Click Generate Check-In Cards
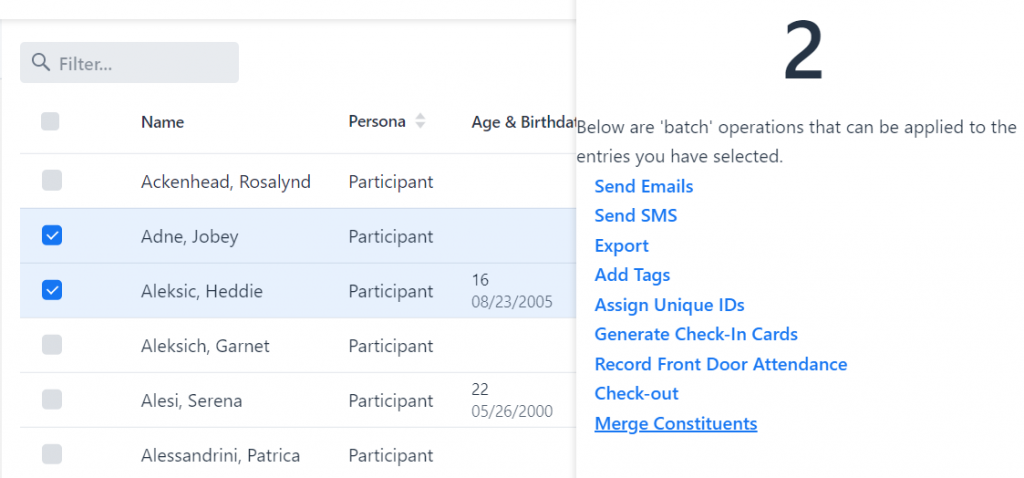This screenshot has width=1024, height=478. [x=696, y=334]
